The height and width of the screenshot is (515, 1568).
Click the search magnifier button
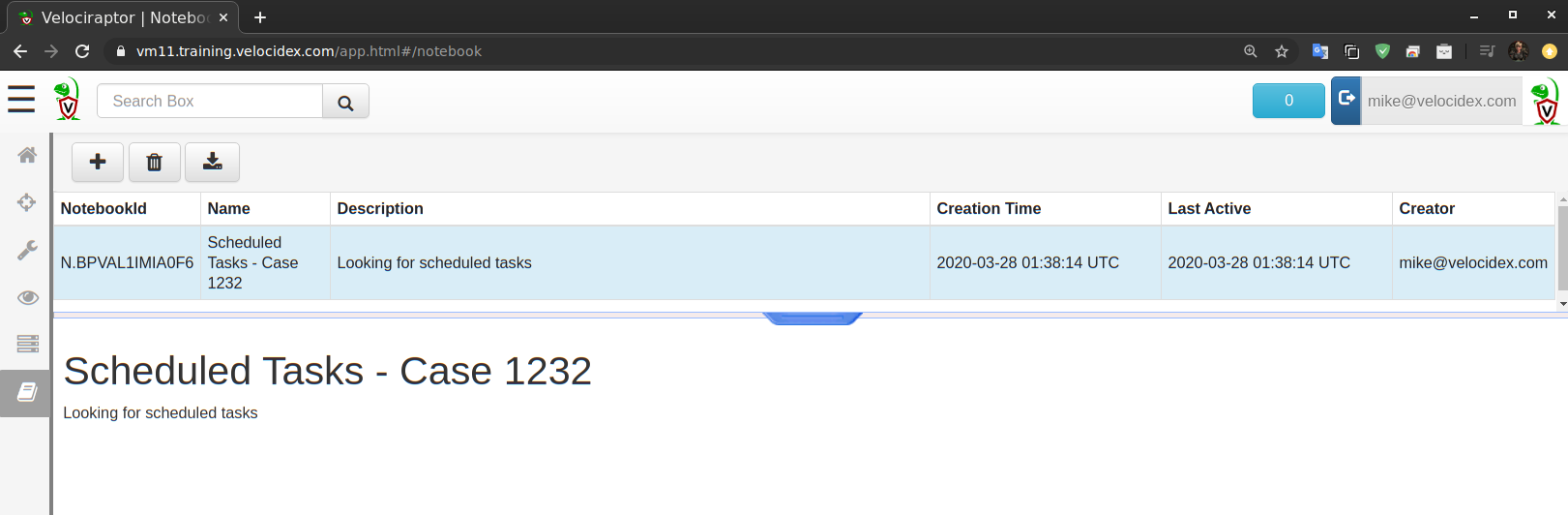(x=345, y=102)
